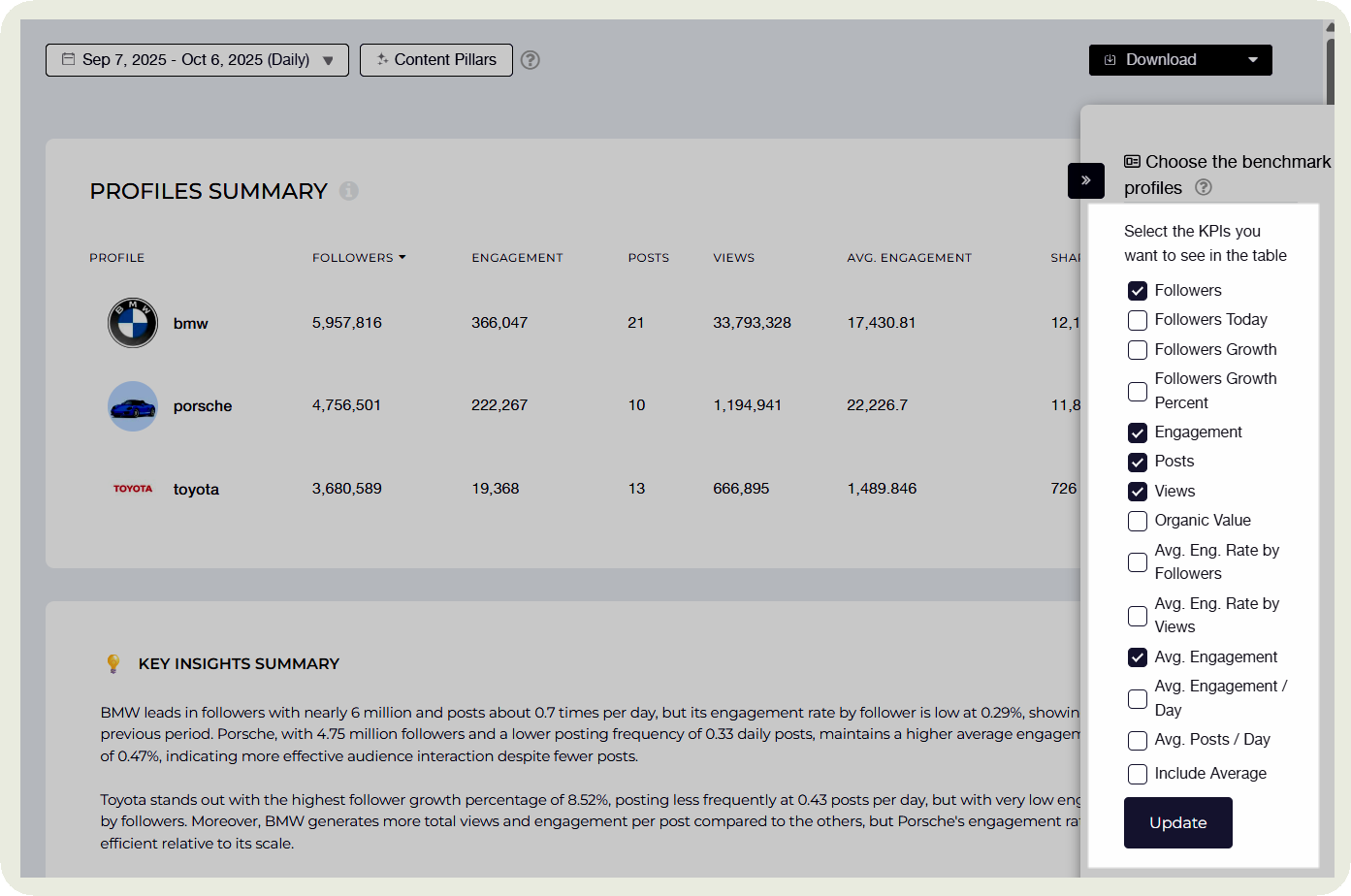The height and width of the screenshot is (896, 1351).
Task: Click the BMW logo avatar
Action: [133, 323]
